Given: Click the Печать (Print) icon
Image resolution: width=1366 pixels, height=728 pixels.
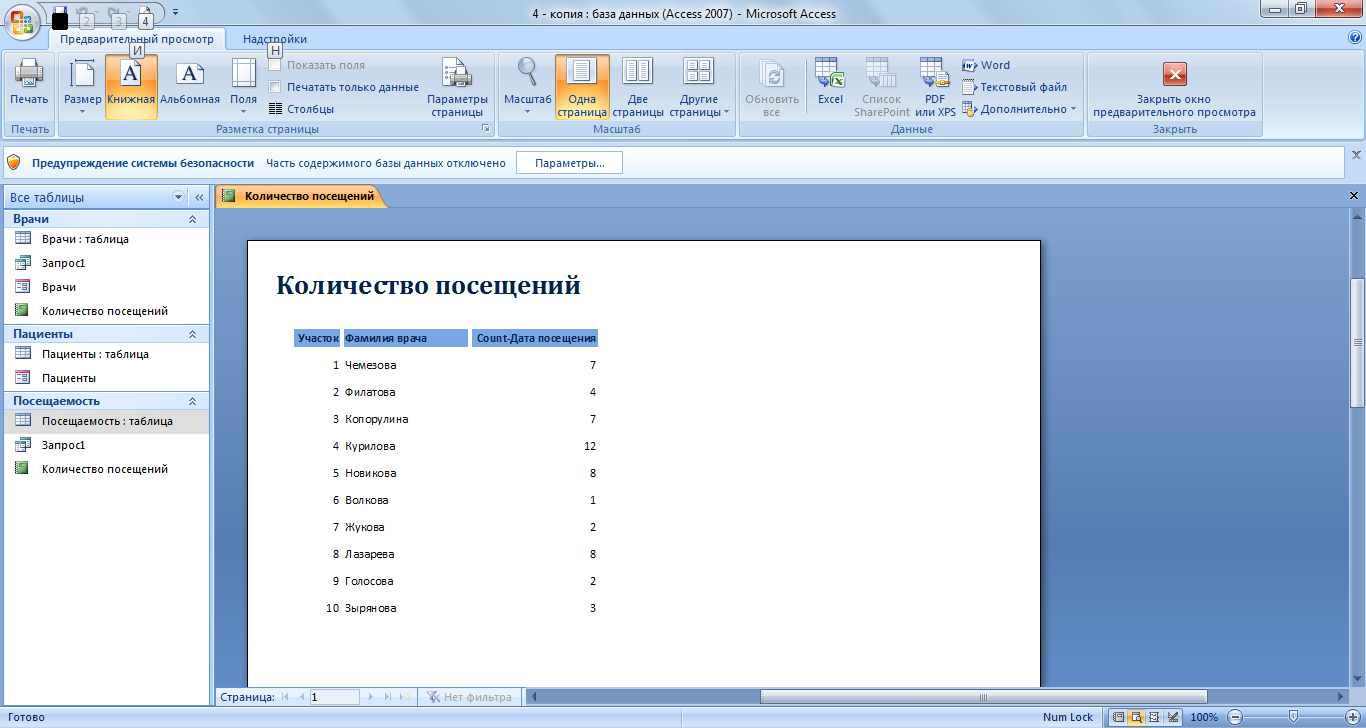Looking at the screenshot, I should [x=29, y=84].
